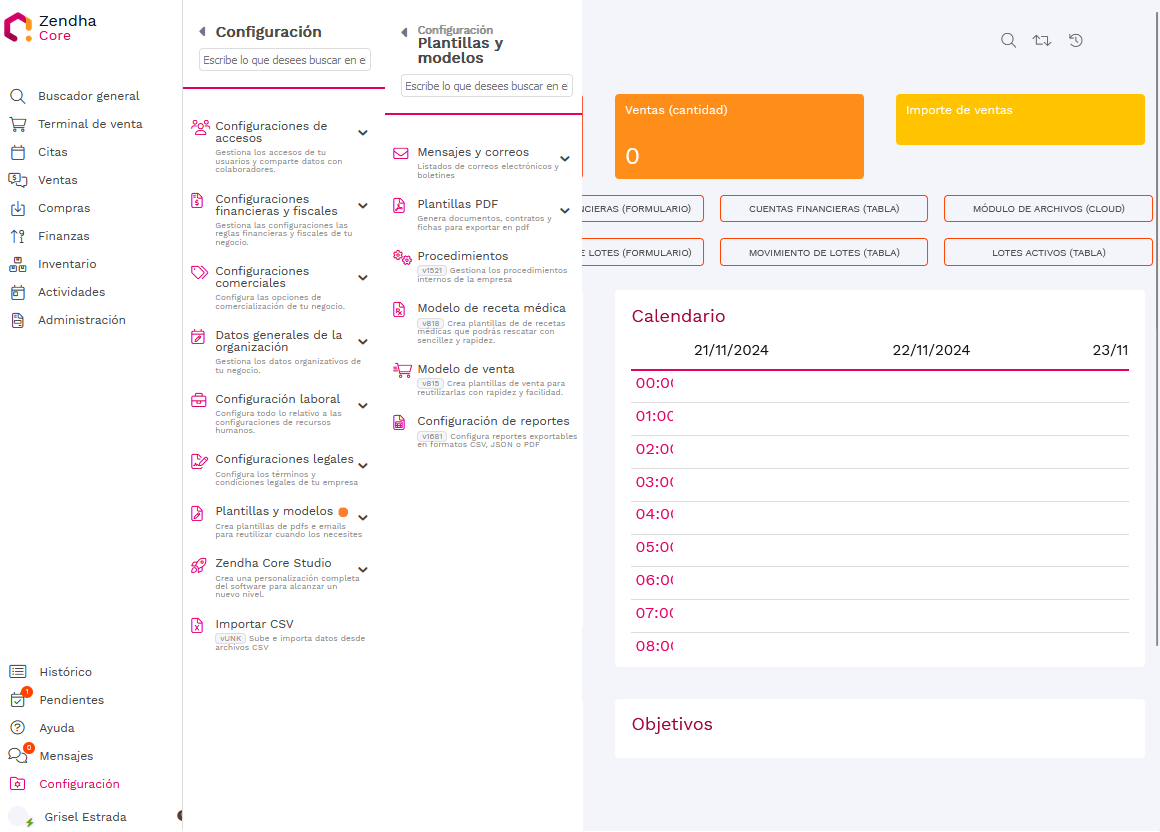Select Importar CSV menu entry
This screenshot has width=1160, height=832.
click(x=254, y=624)
